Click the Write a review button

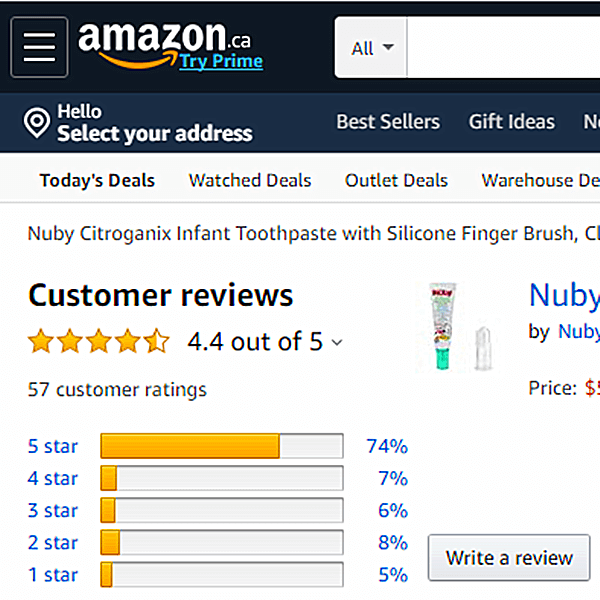coord(509,558)
